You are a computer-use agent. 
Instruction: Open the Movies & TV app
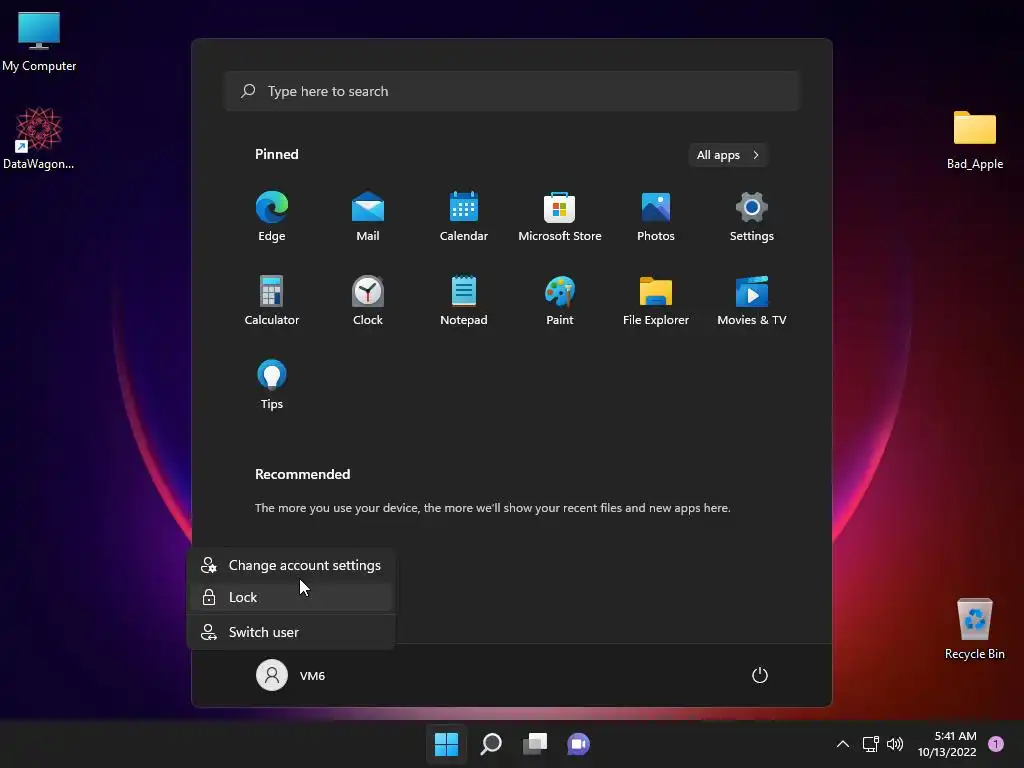752,300
